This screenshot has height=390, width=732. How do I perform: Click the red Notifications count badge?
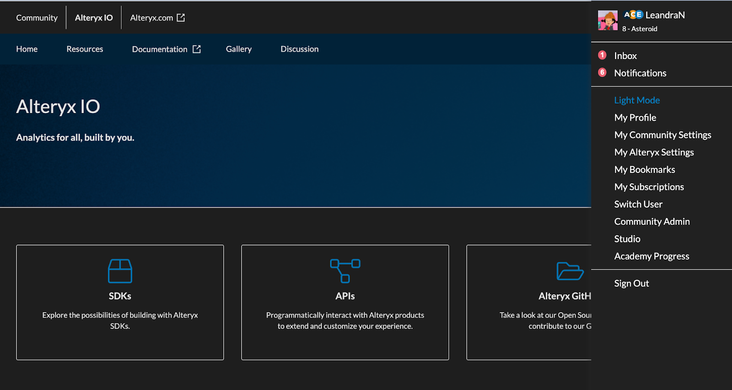pyautogui.click(x=602, y=72)
